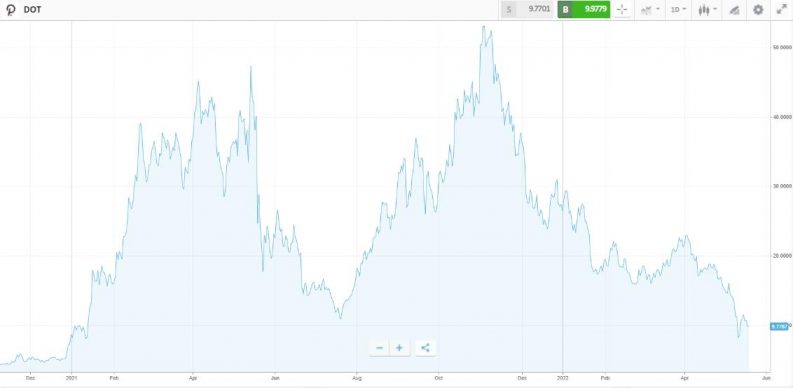Viewport: 793px width, 388px height.
Task: Click the Aug label on time axis
Action: (x=357, y=377)
